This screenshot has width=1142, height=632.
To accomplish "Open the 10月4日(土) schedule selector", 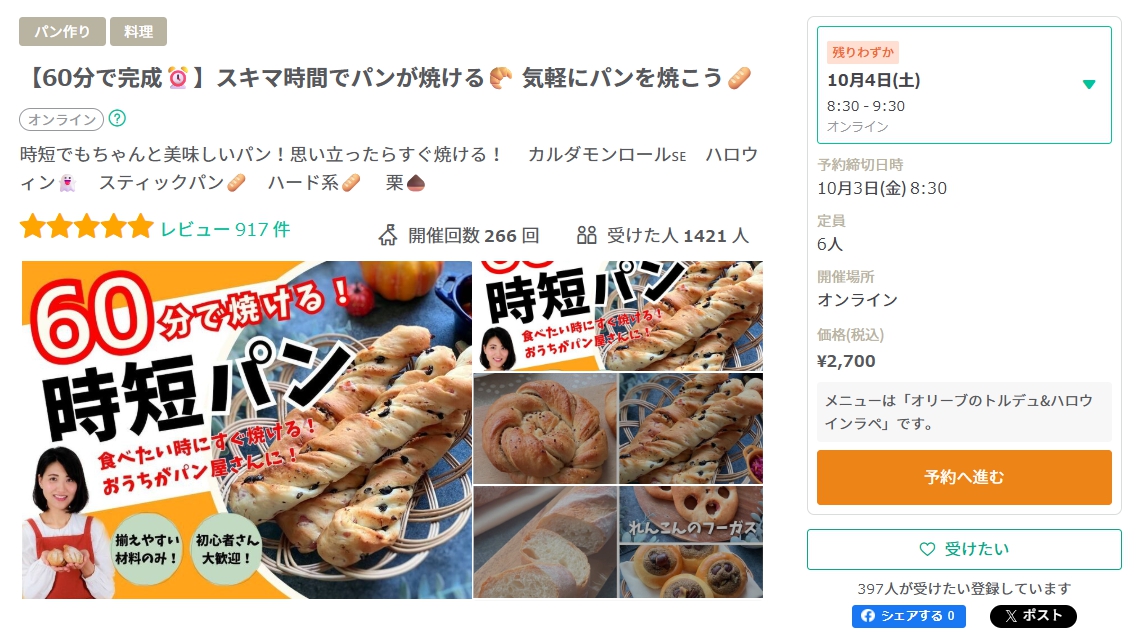I will (x=964, y=85).
